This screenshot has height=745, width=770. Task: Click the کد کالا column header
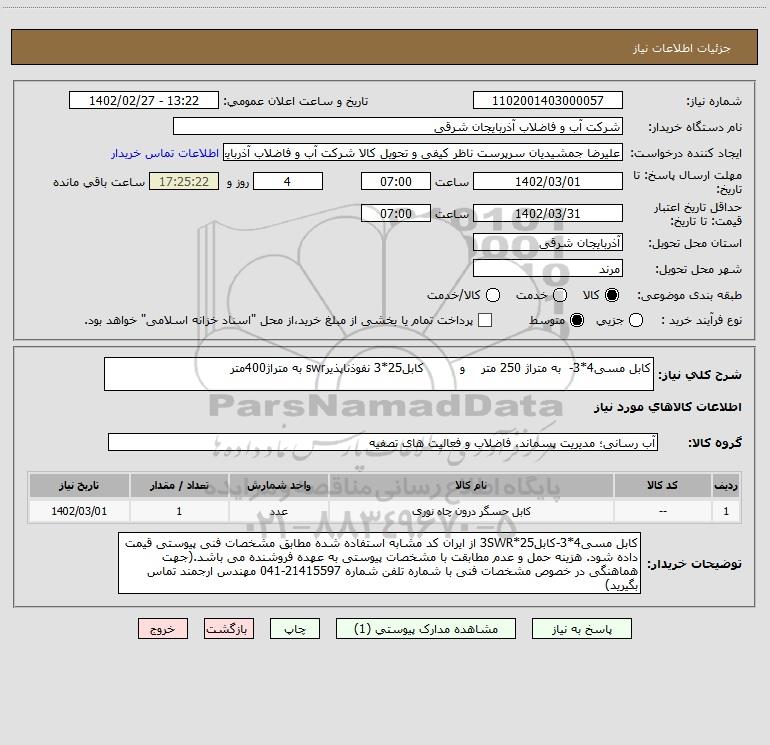click(662, 485)
